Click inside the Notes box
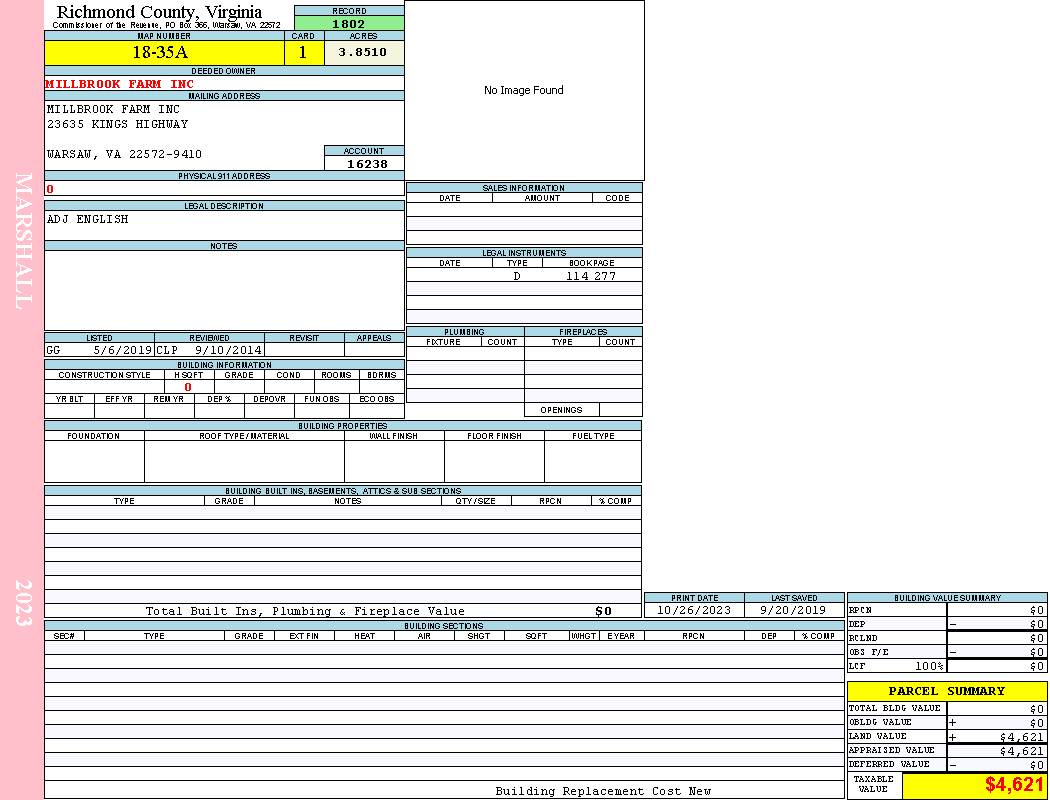The width and height of the screenshot is (1050, 800). (224, 290)
